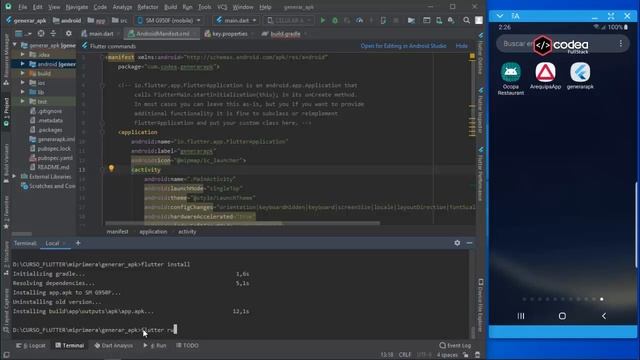Click the Hide link in Flutter commands bar

coord(462,46)
